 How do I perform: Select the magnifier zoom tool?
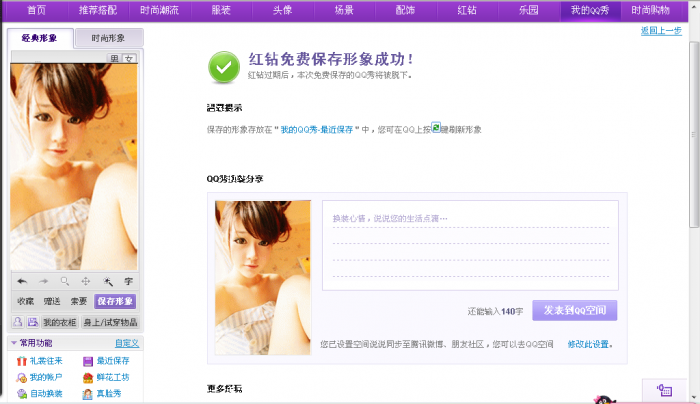[65, 281]
